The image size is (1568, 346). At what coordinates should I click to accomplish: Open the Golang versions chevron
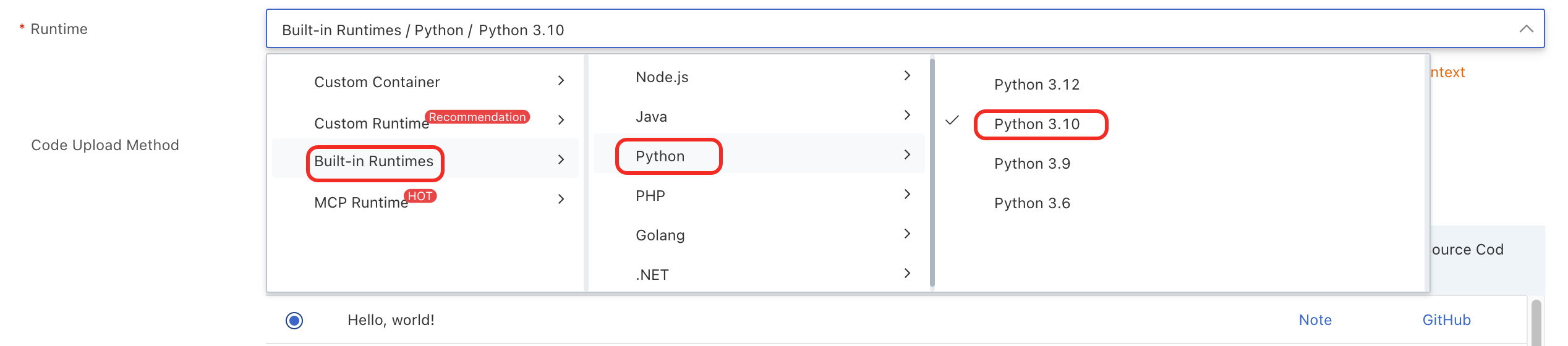(x=907, y=234)
